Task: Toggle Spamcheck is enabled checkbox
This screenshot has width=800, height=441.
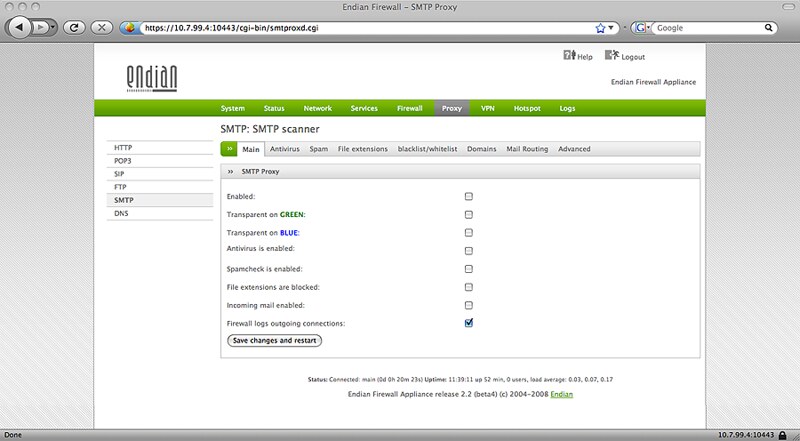Action: coord(468,269)
